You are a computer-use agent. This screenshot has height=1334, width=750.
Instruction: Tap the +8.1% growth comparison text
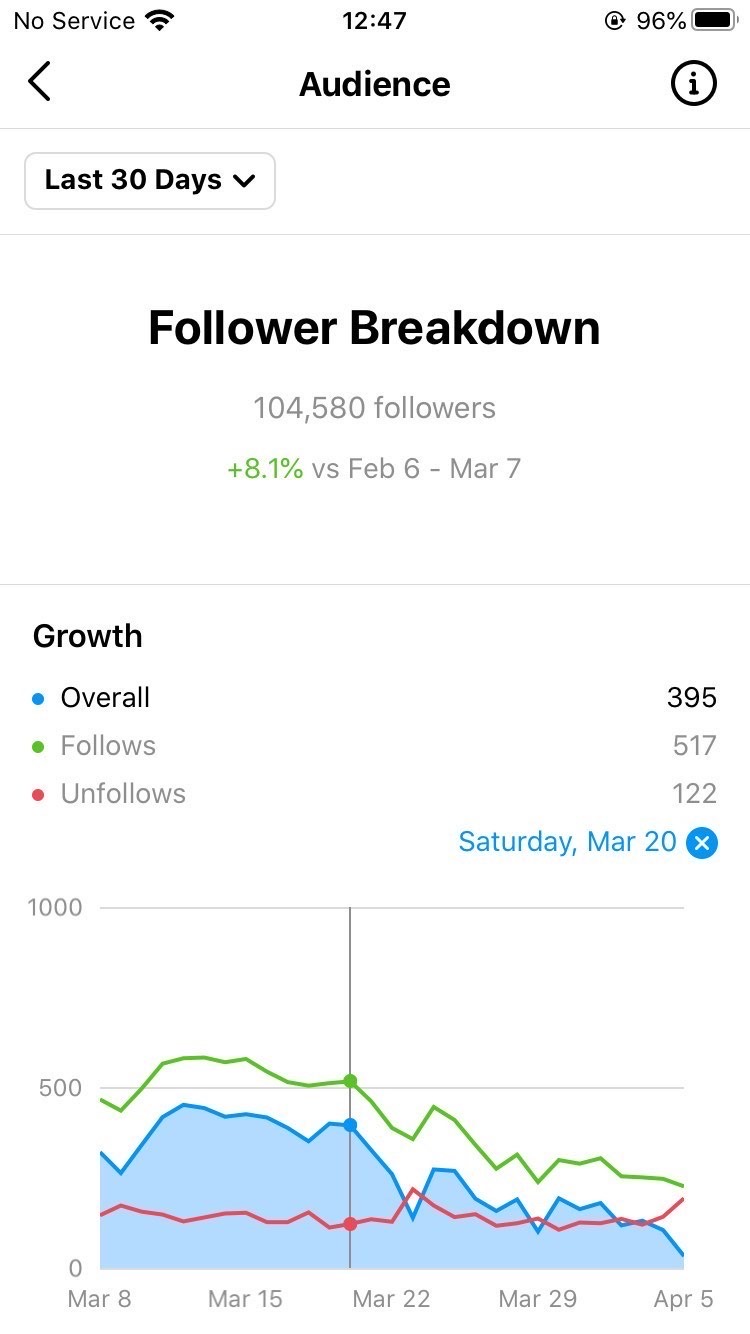[265, 468]
